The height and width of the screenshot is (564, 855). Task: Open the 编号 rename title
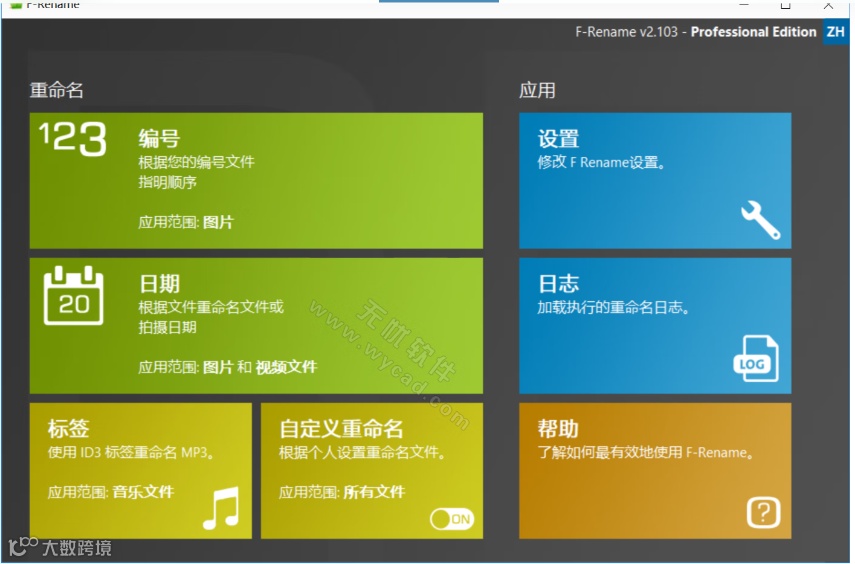159,139
